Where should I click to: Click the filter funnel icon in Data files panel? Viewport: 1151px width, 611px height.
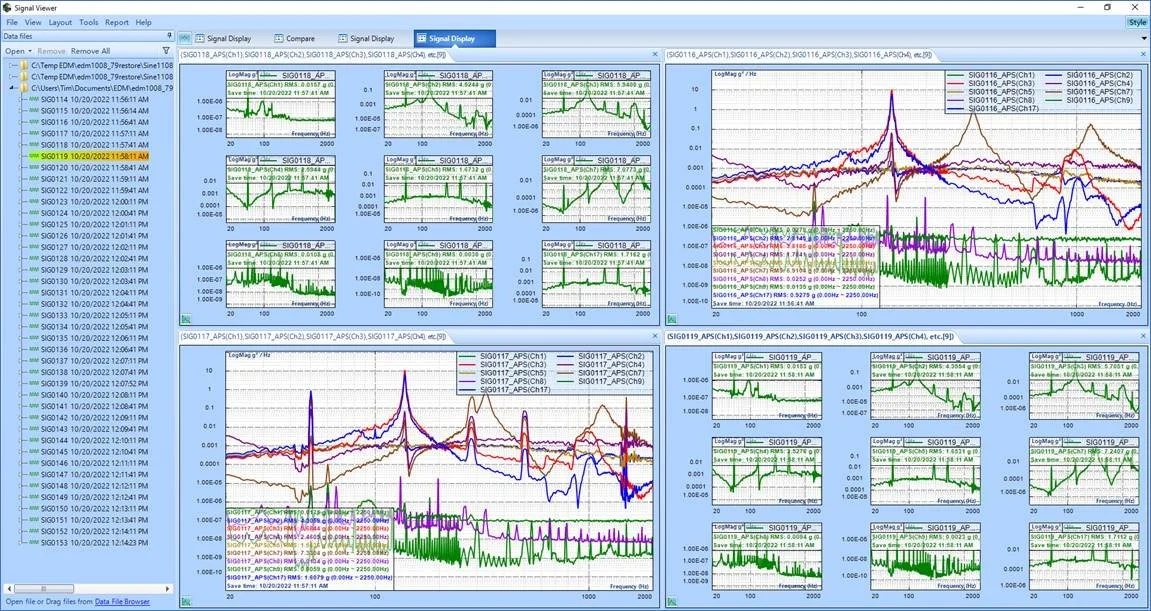click(x=168, y=51)
